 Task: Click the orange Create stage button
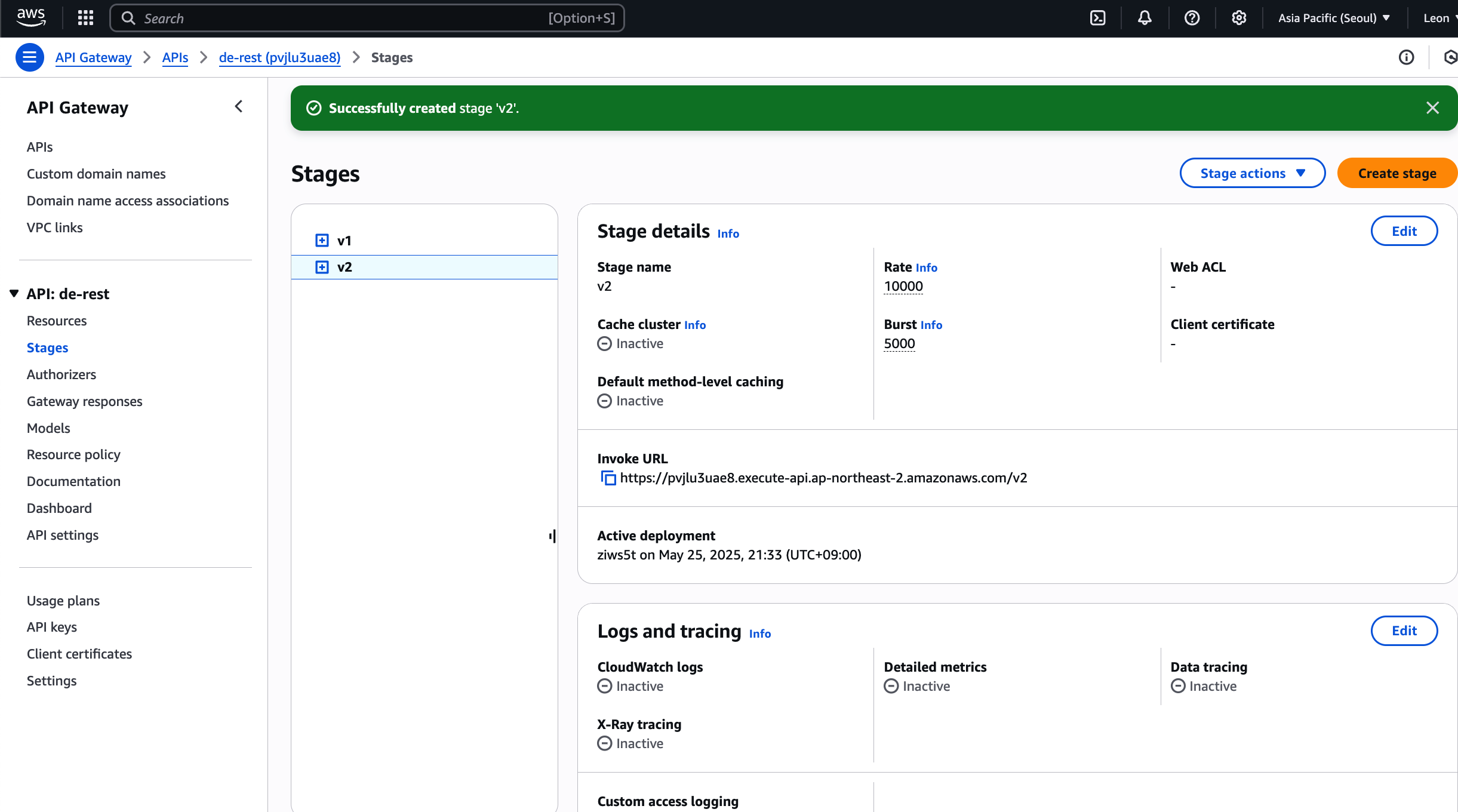tap(1397, 173)
